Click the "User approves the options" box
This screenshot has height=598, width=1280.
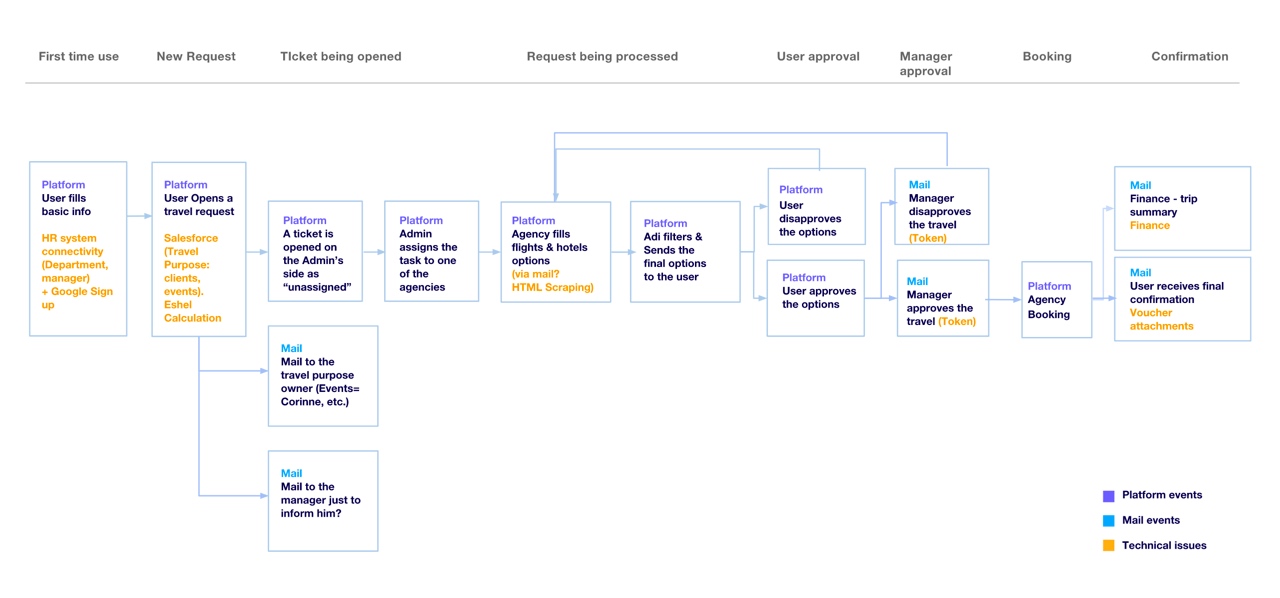tap(816, 298)
